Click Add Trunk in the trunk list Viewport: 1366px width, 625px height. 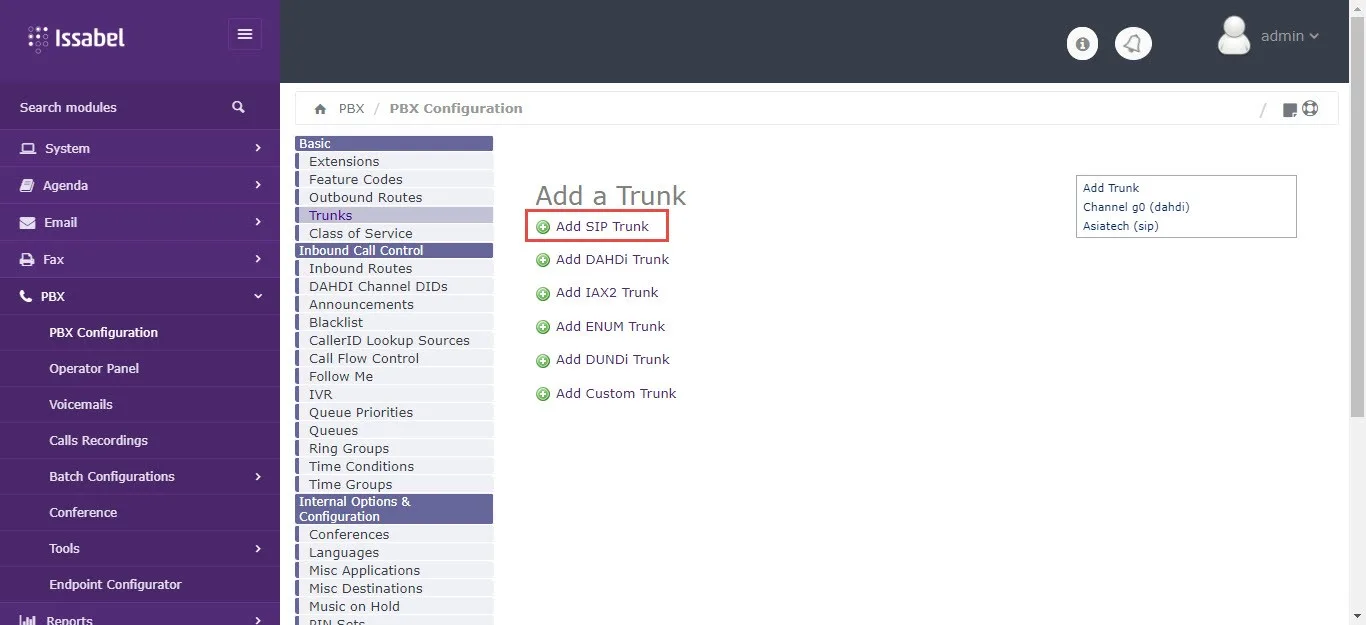(x=1111, y=188)
